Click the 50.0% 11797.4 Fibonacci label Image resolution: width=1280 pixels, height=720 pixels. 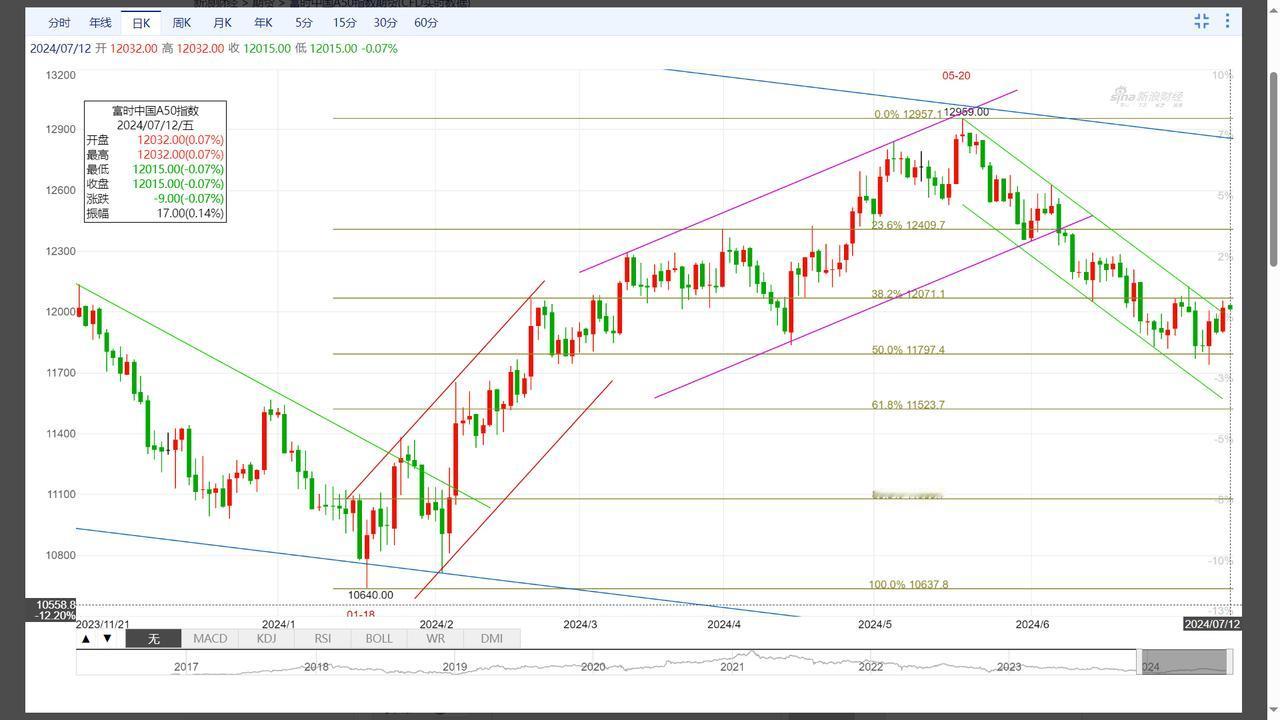click(x=908, y=350)
